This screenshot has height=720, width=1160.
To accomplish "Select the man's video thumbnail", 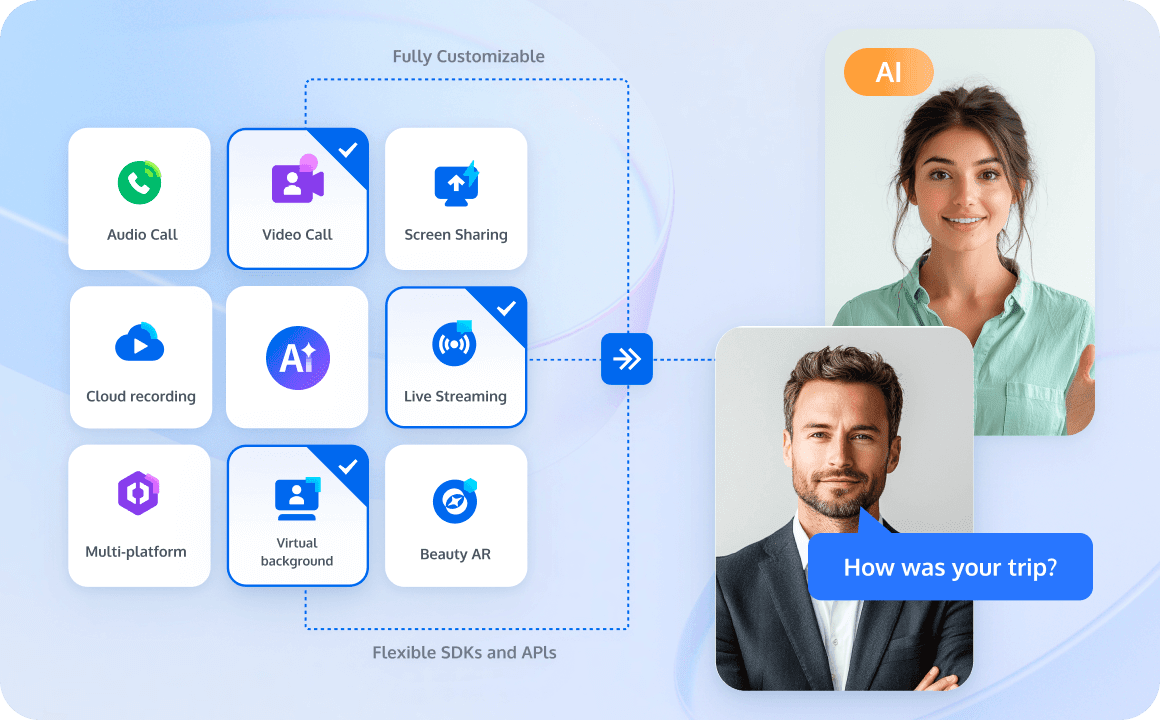I will click(844, 508).
